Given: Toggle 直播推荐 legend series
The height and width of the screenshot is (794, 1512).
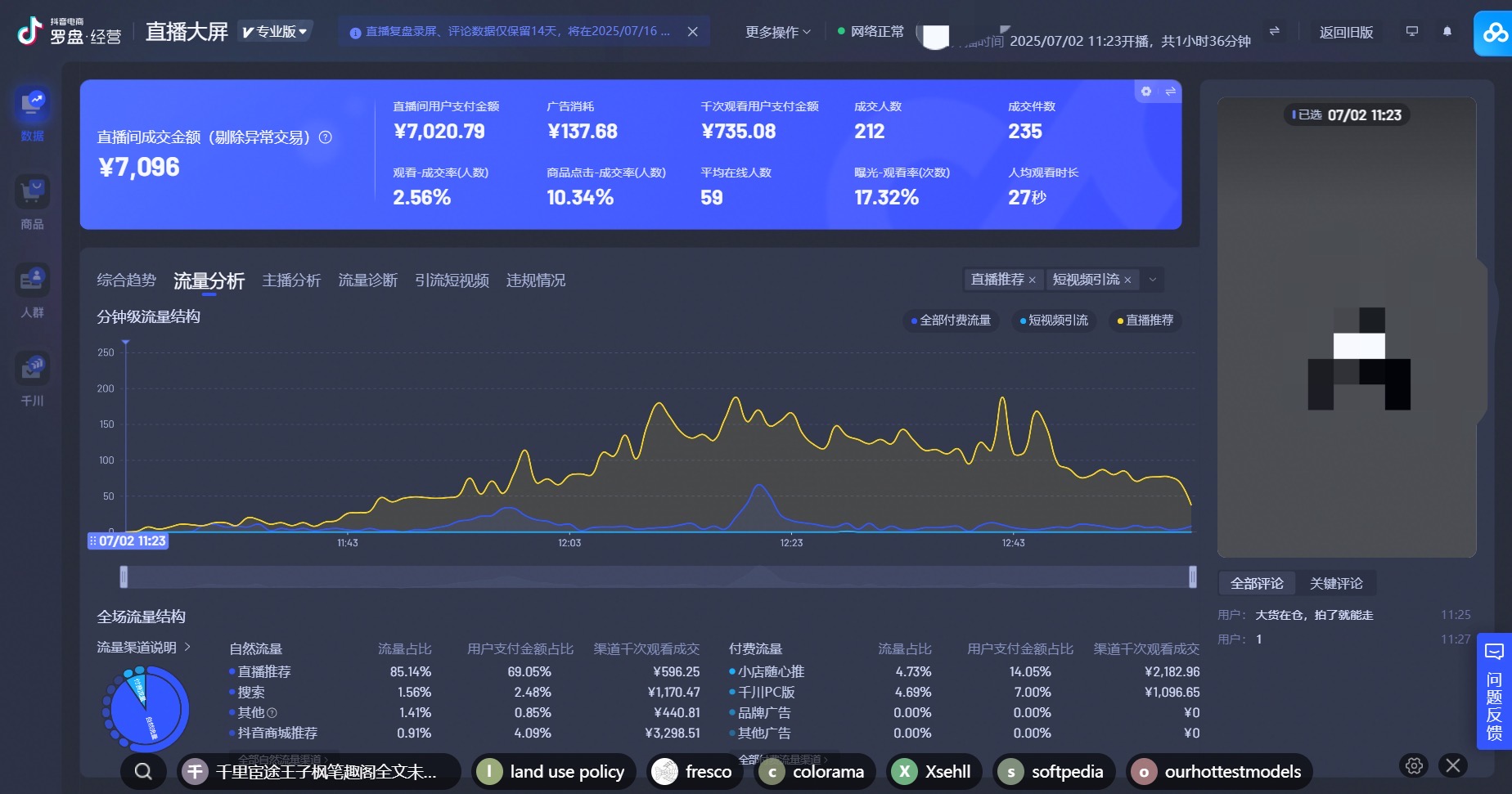Looking at the screenshot, I should click(1145, 321).
